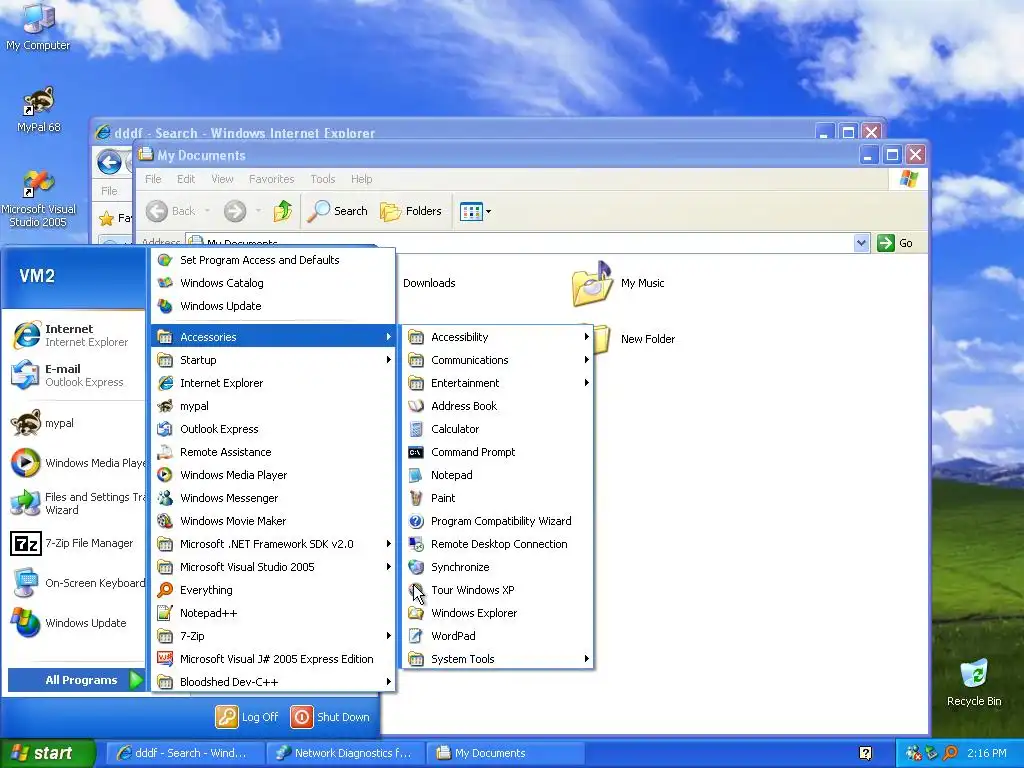This screenshot has width=1024, height=768.
Task: Click Log Off button
Action: coord(248,717)
